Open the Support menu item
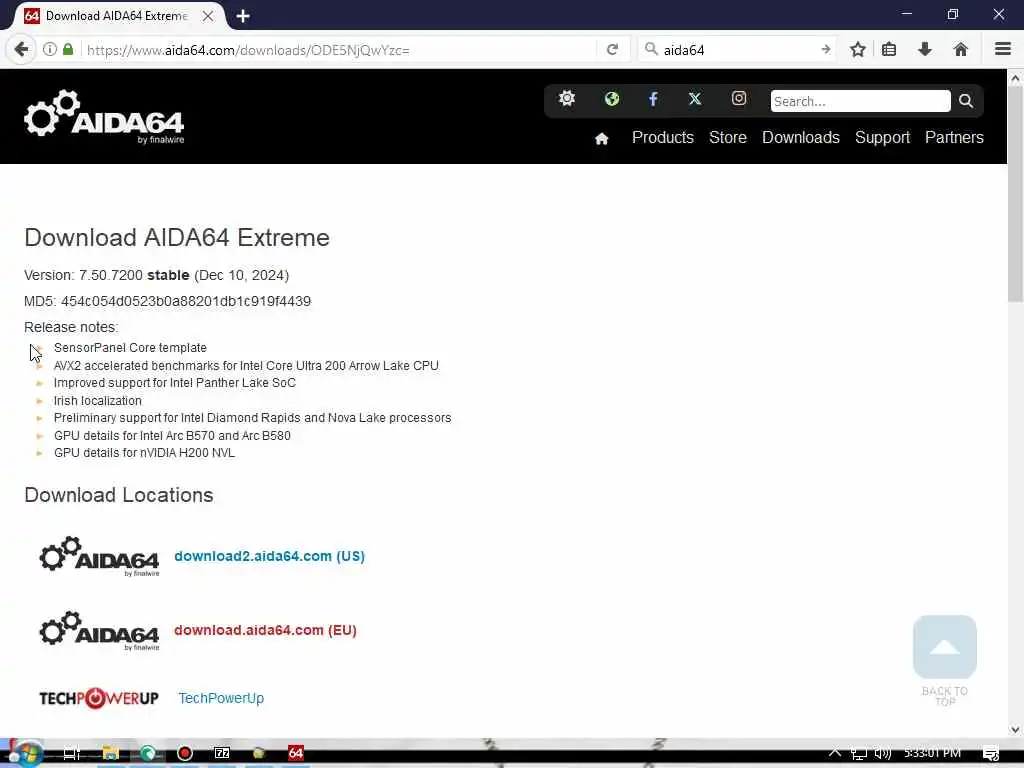Viewport: 1024px width, 768px height. [882, 138]
